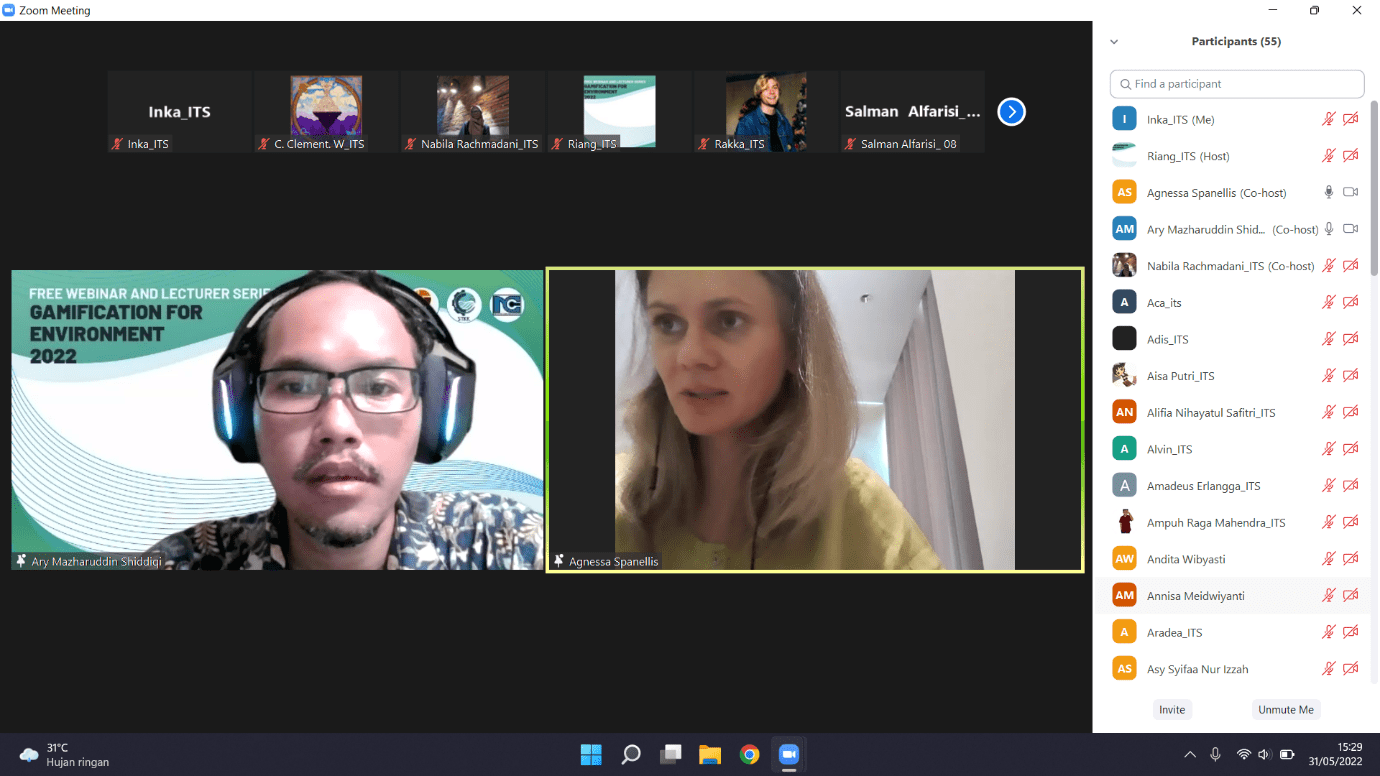The width and height of the screenshot is (1380, 776).
Task: Click the Find a participant search field
Action: (x=1237, y=84)
